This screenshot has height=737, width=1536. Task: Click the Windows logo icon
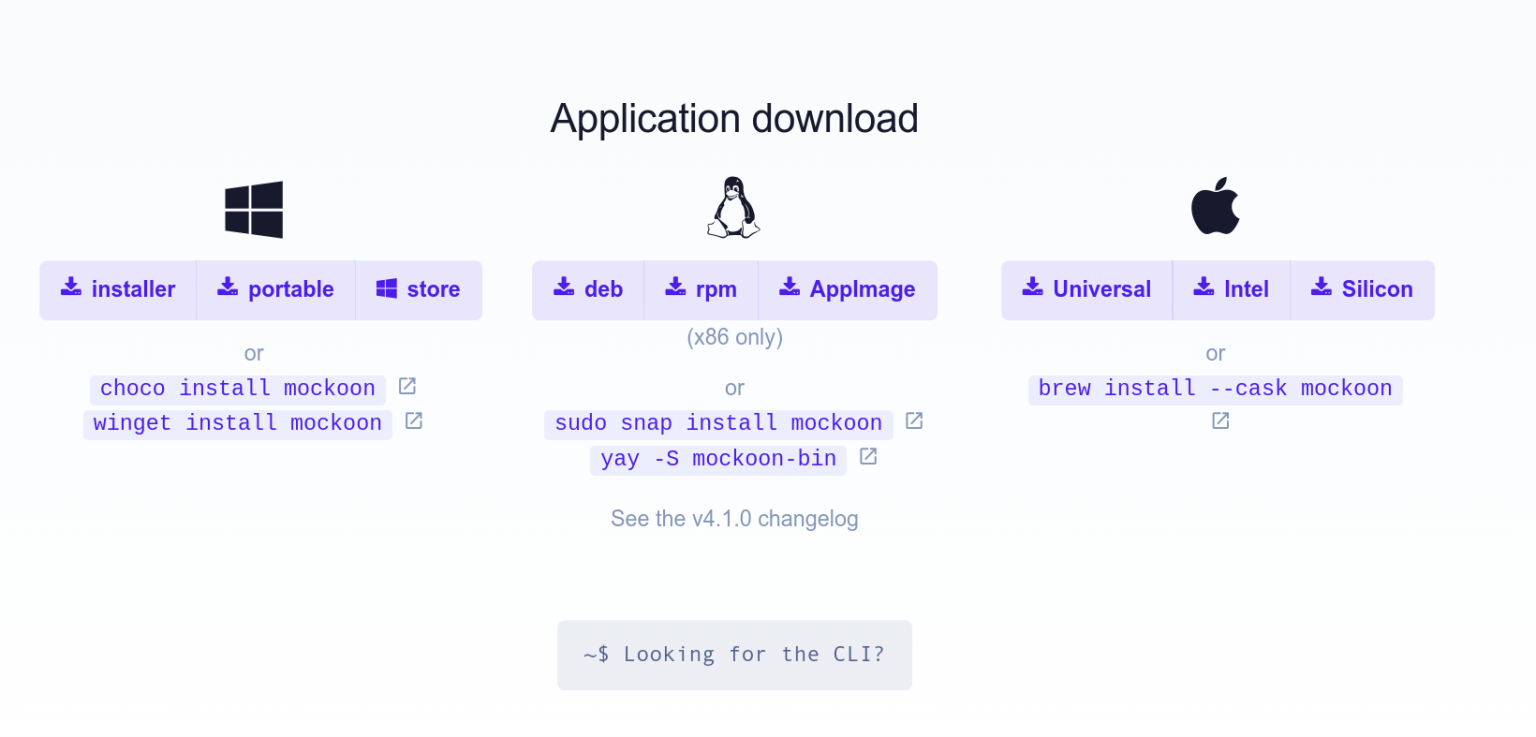253,208
